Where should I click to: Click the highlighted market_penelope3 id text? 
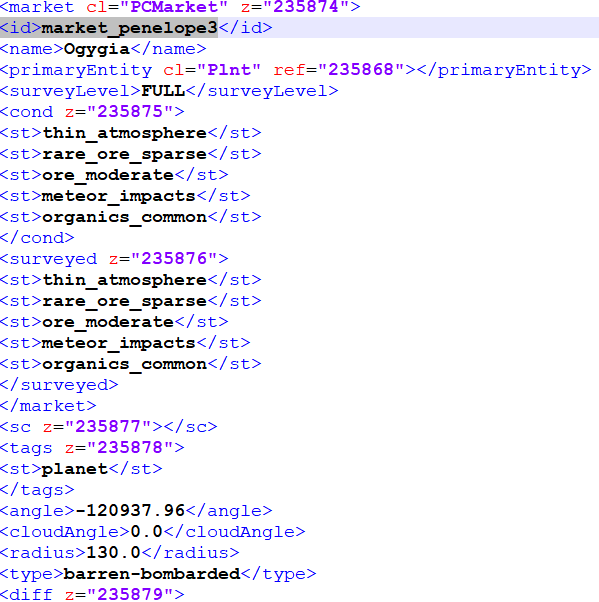[x=129, y=28]
